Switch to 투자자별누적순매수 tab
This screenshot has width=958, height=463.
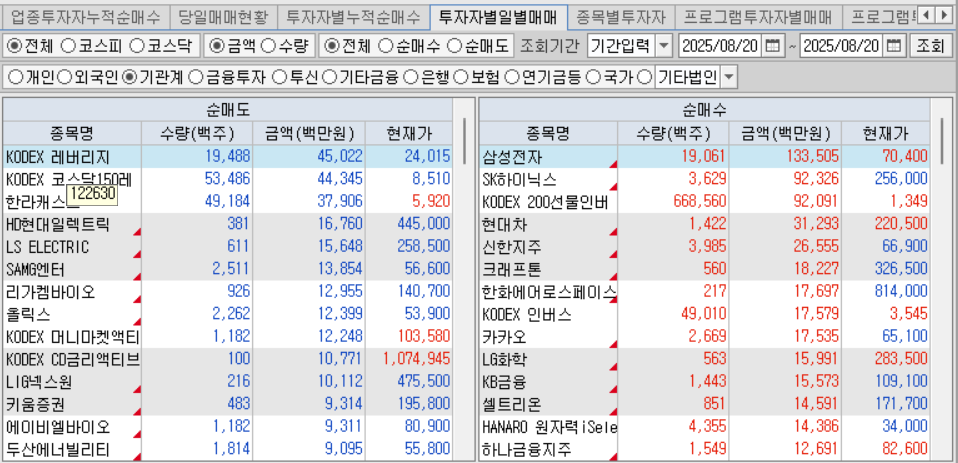[x=353, y=16]
